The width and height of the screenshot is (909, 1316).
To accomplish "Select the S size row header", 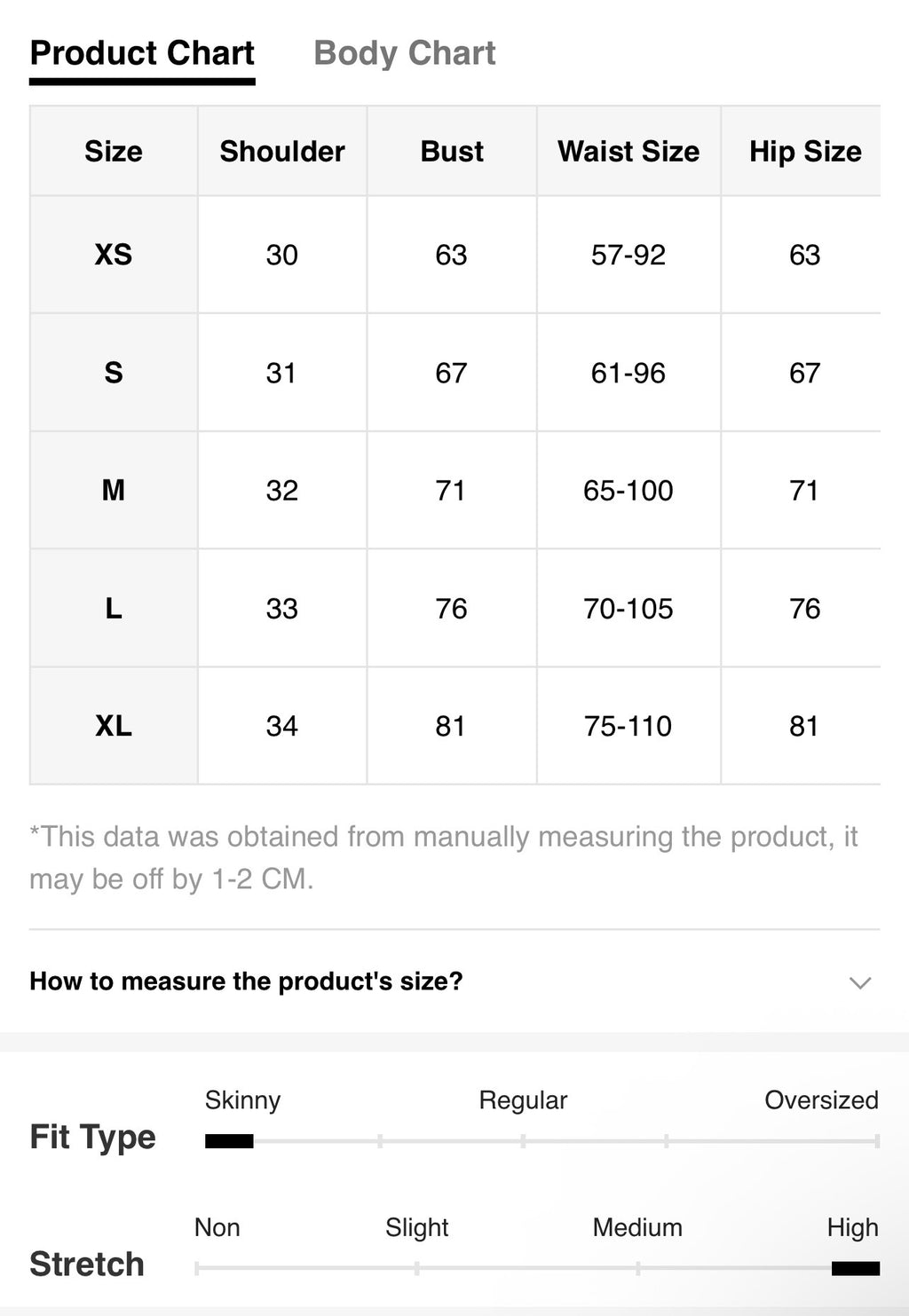I will tap(114, 373).
